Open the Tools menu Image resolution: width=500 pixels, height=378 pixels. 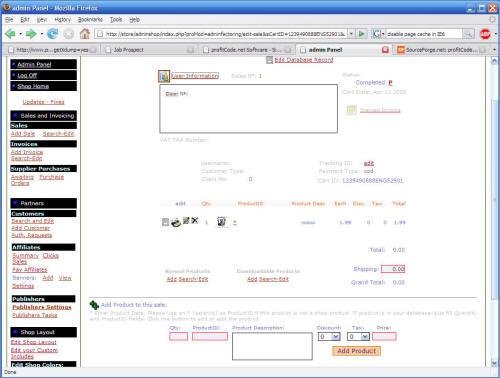tap(116, 20)
